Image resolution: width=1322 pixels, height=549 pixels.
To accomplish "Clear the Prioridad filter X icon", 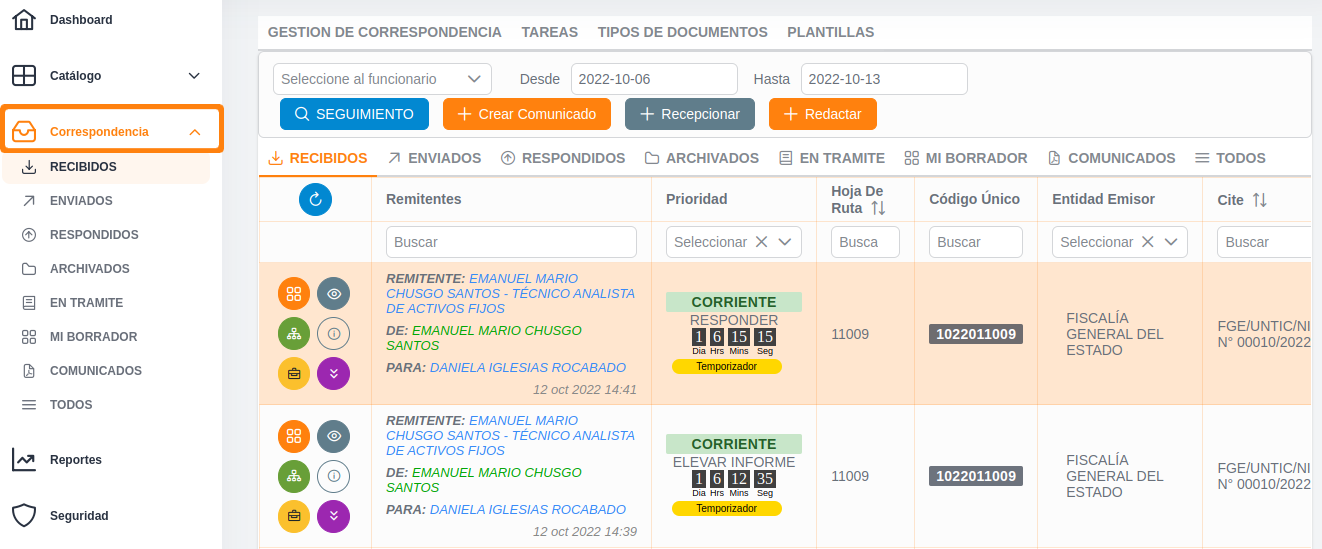I will coord(761,242).
